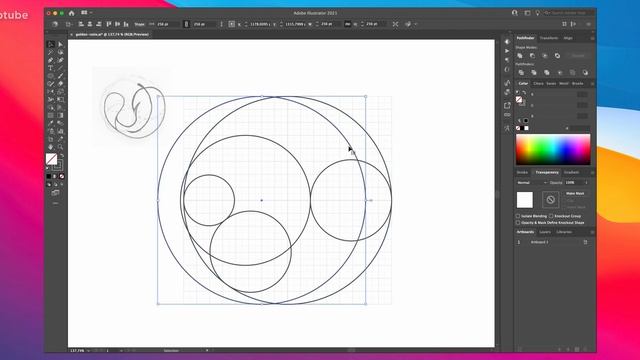Set toolbar paint mode to Color
640x360 pixels.
click(x=49, y=176)
